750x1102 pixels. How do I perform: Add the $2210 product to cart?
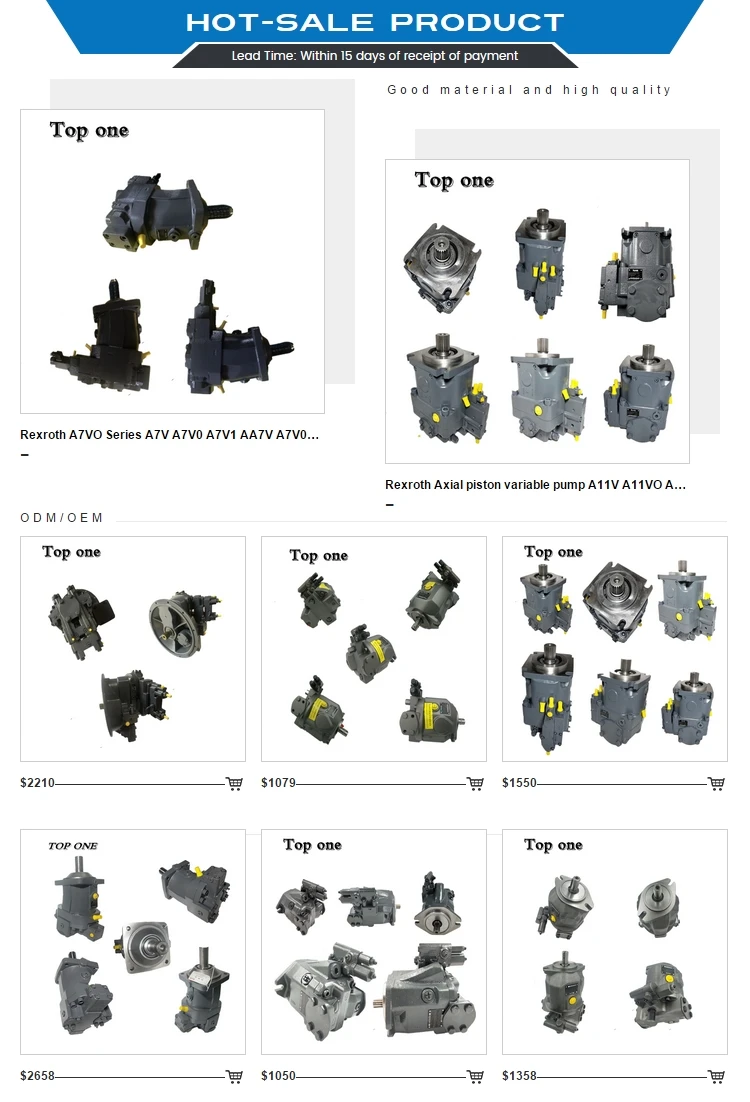pos(234,784)
